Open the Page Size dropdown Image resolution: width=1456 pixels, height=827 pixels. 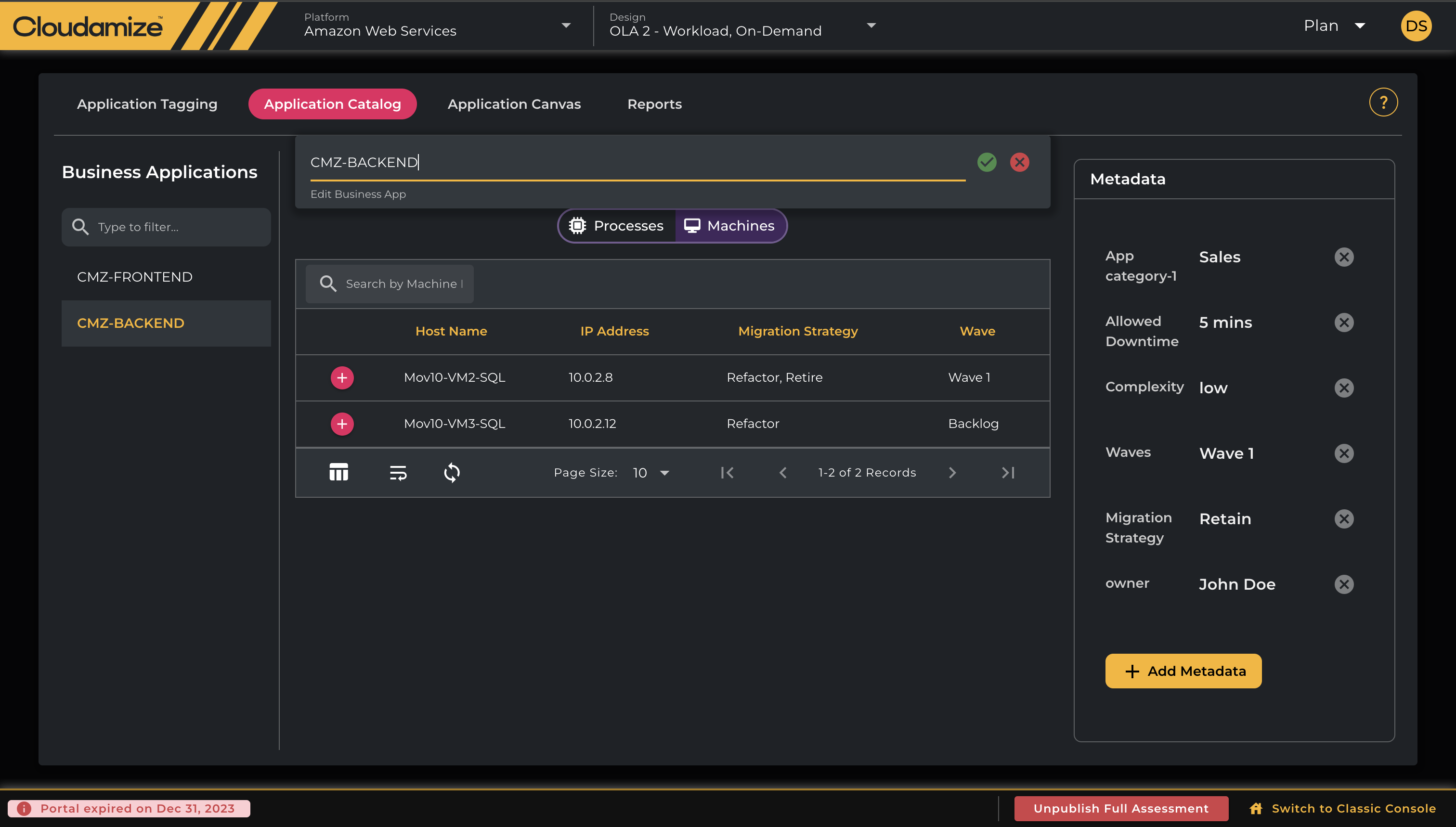[x=651, y=473]
